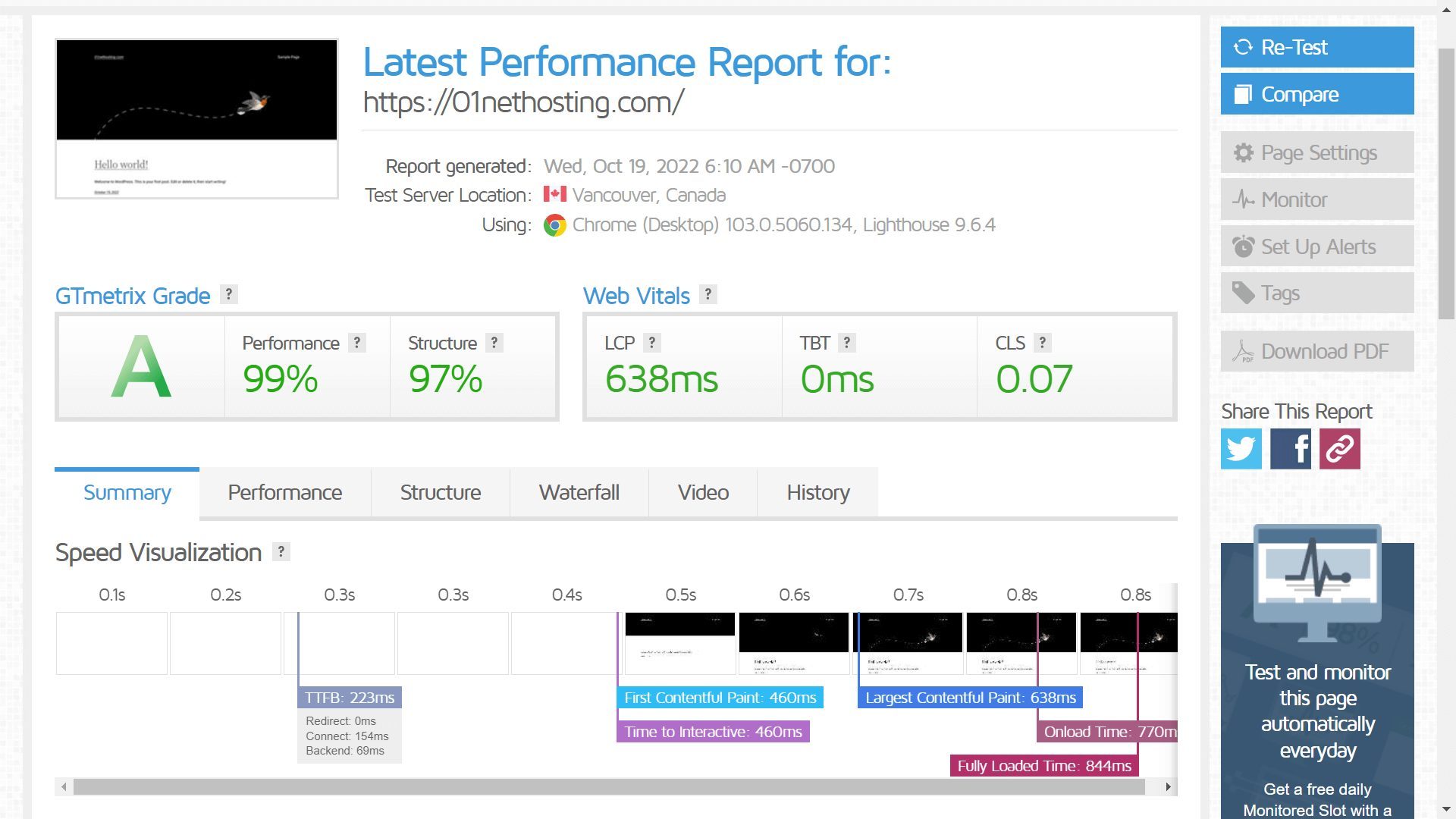This screenshot has height=819, width=1456.
Task: Open Page Settings
Action: coord(1317,152)
